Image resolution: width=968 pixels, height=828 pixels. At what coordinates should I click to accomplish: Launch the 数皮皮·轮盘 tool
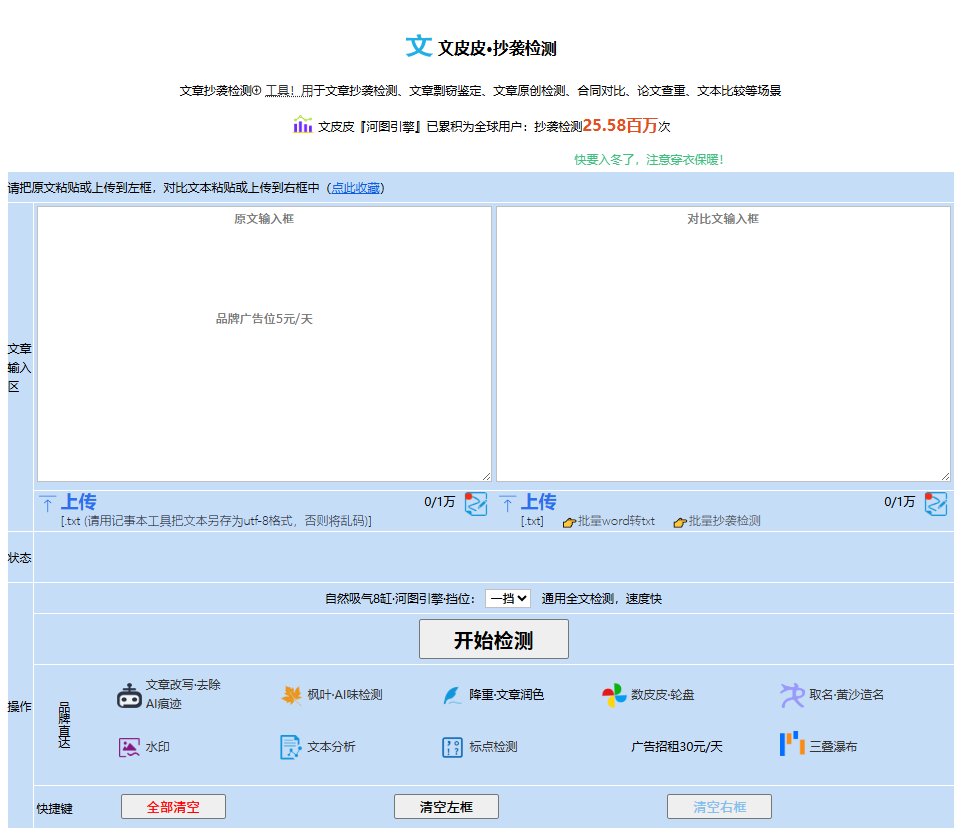pyautogui.click(x=648, y=695)
